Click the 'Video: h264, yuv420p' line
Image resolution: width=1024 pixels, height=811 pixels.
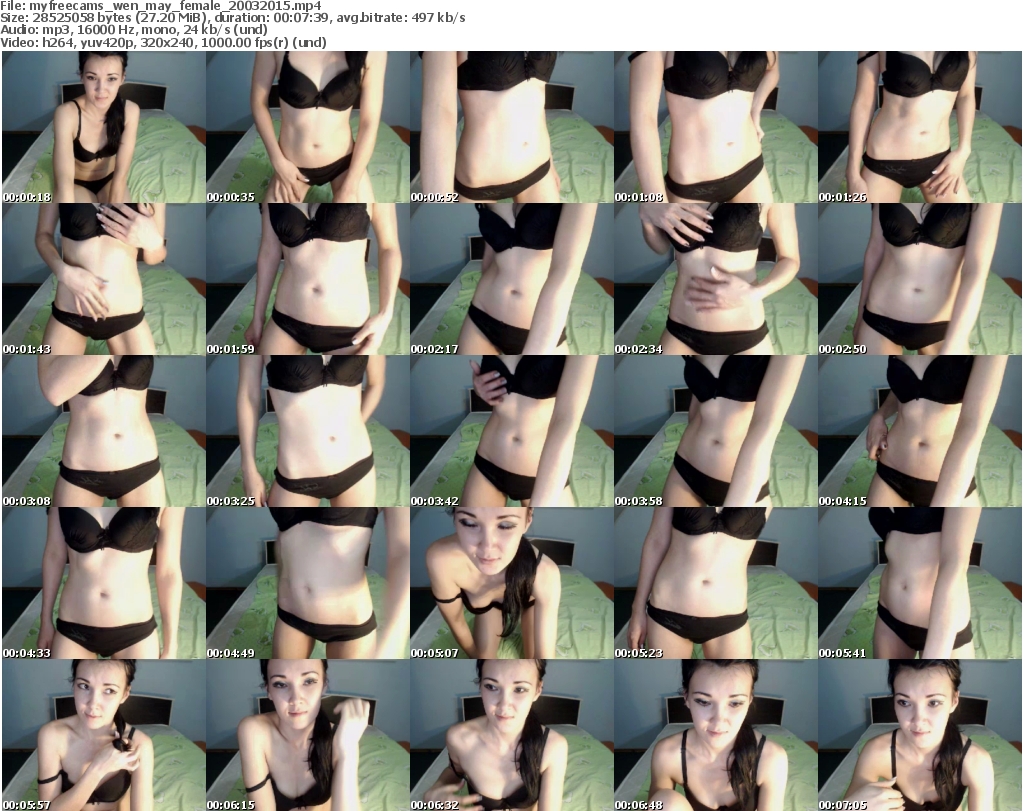point(163,42)
